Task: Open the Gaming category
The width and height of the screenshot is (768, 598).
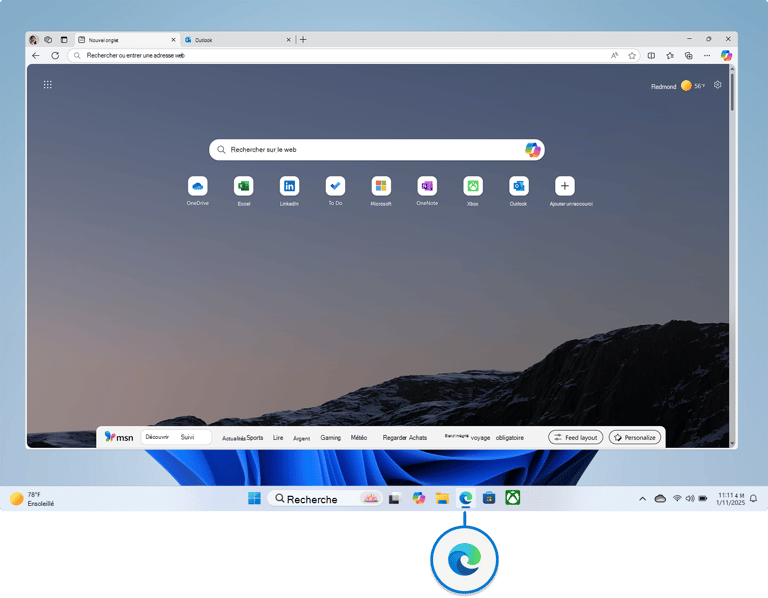Action: (331, 437)
